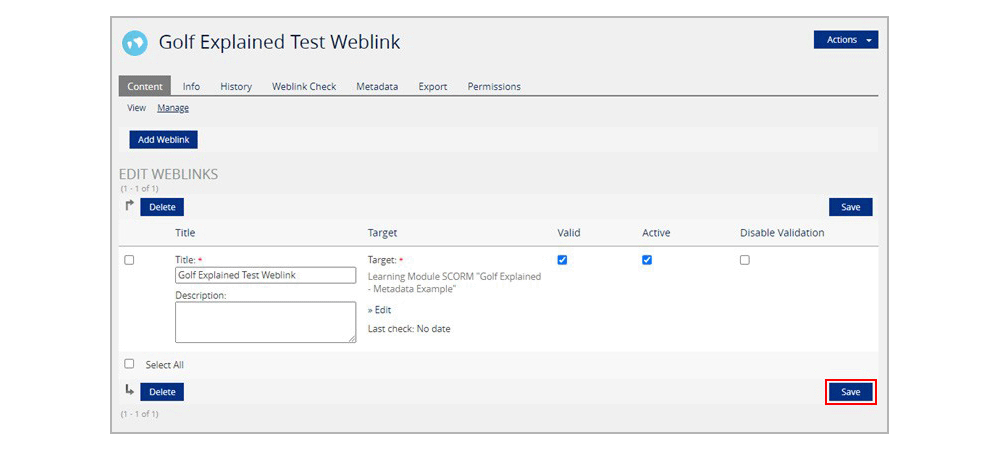The width and height of the screenshot is (1000, 450).
Task: Click the upward arrow icon near top Delete
Action: tap(129, 206)
